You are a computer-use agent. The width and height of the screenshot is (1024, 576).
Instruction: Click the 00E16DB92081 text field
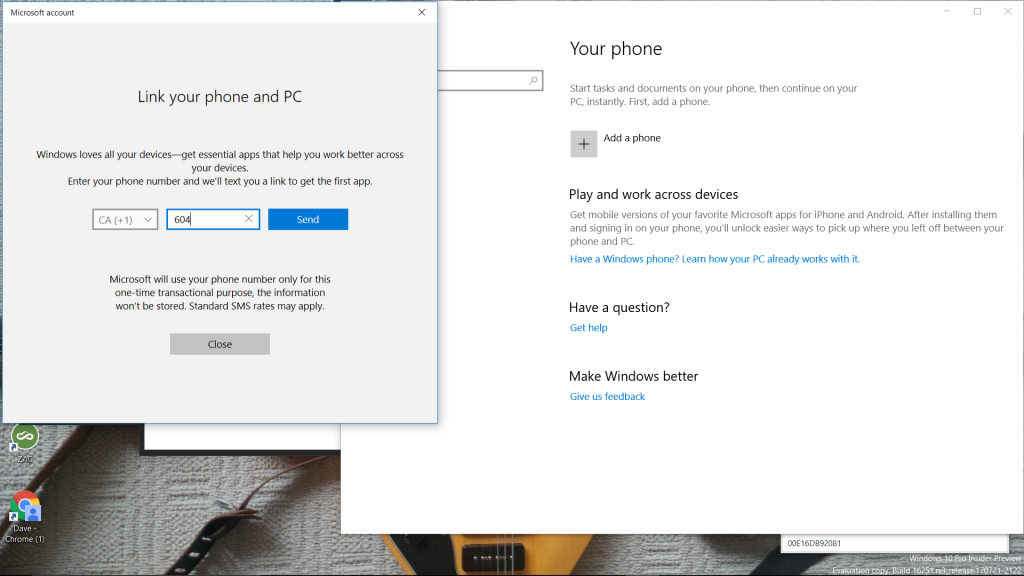(895, 543)
